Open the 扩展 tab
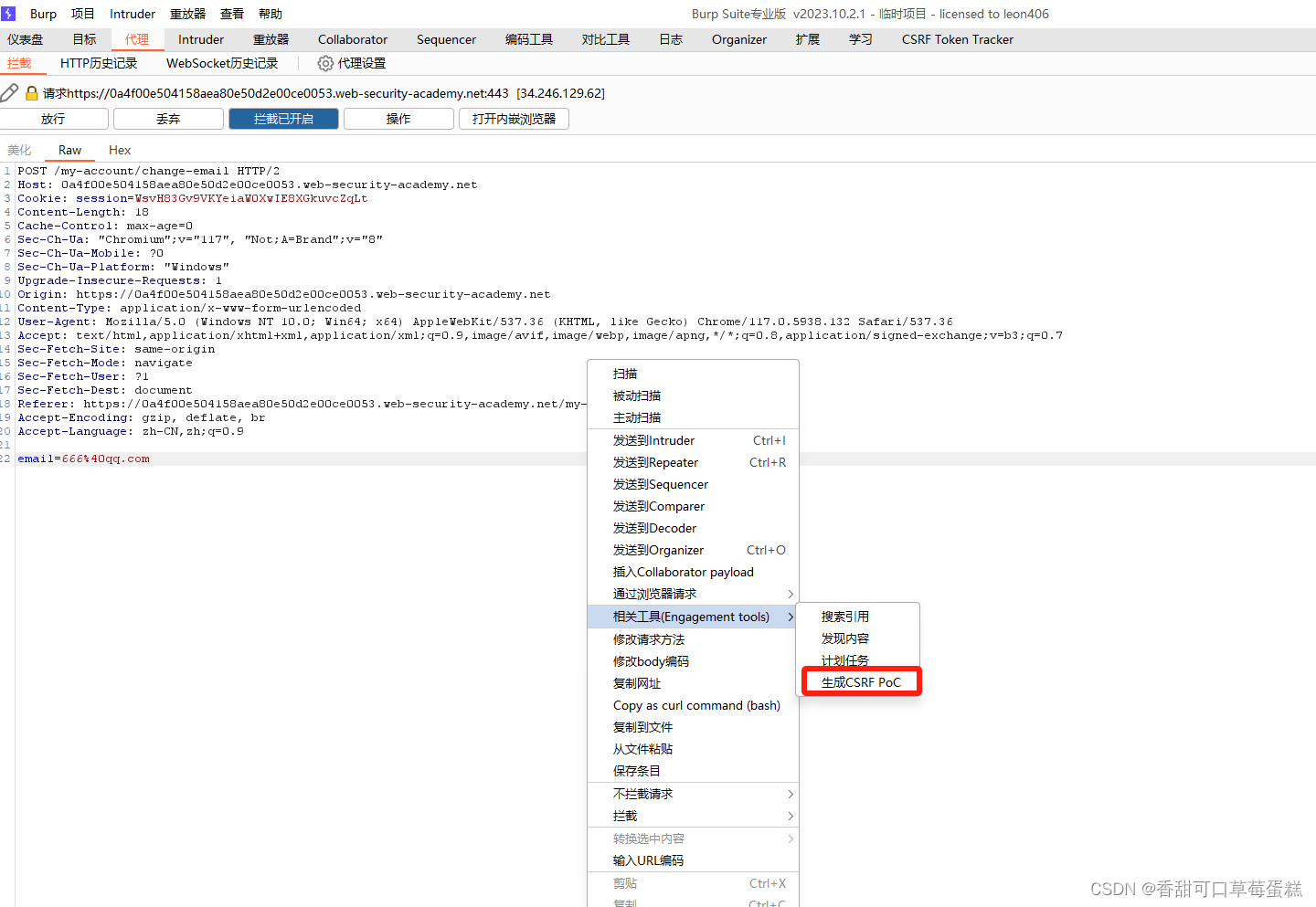This screenshot has width=1316, height=907. [x=808, y=39]
